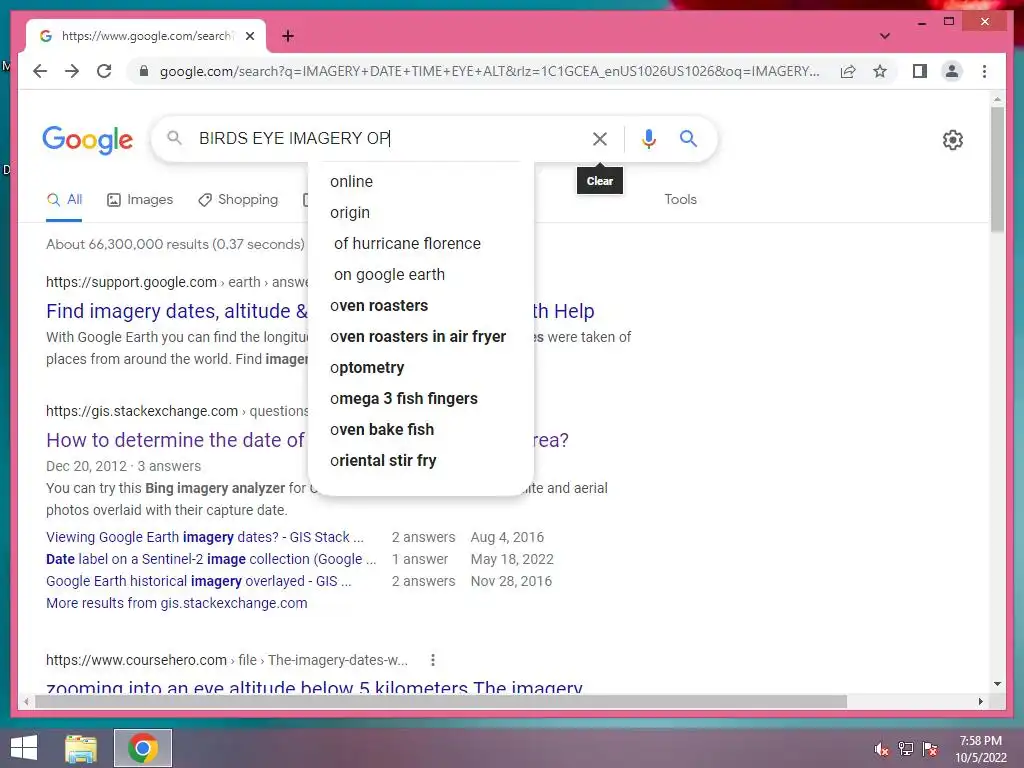Open 'Viewing Google Earth imagery dates?' link
This screenshot has width=1024, height=768.
coord(204,537)
